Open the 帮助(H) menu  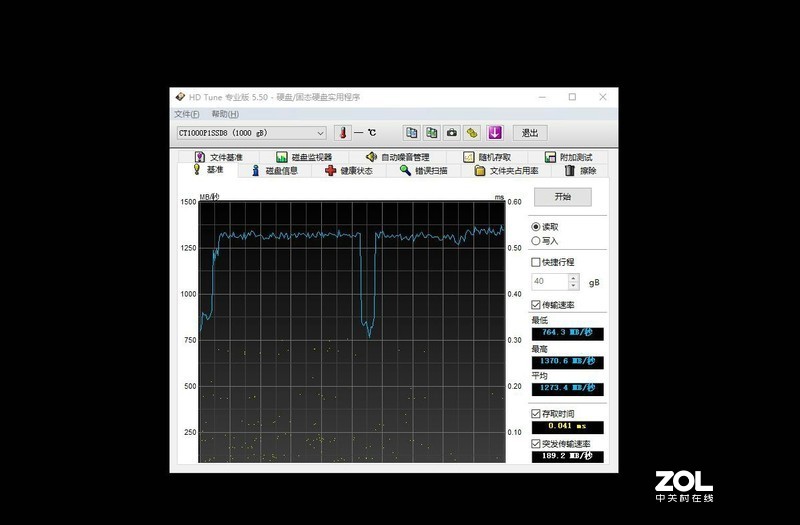coord(225,114)
